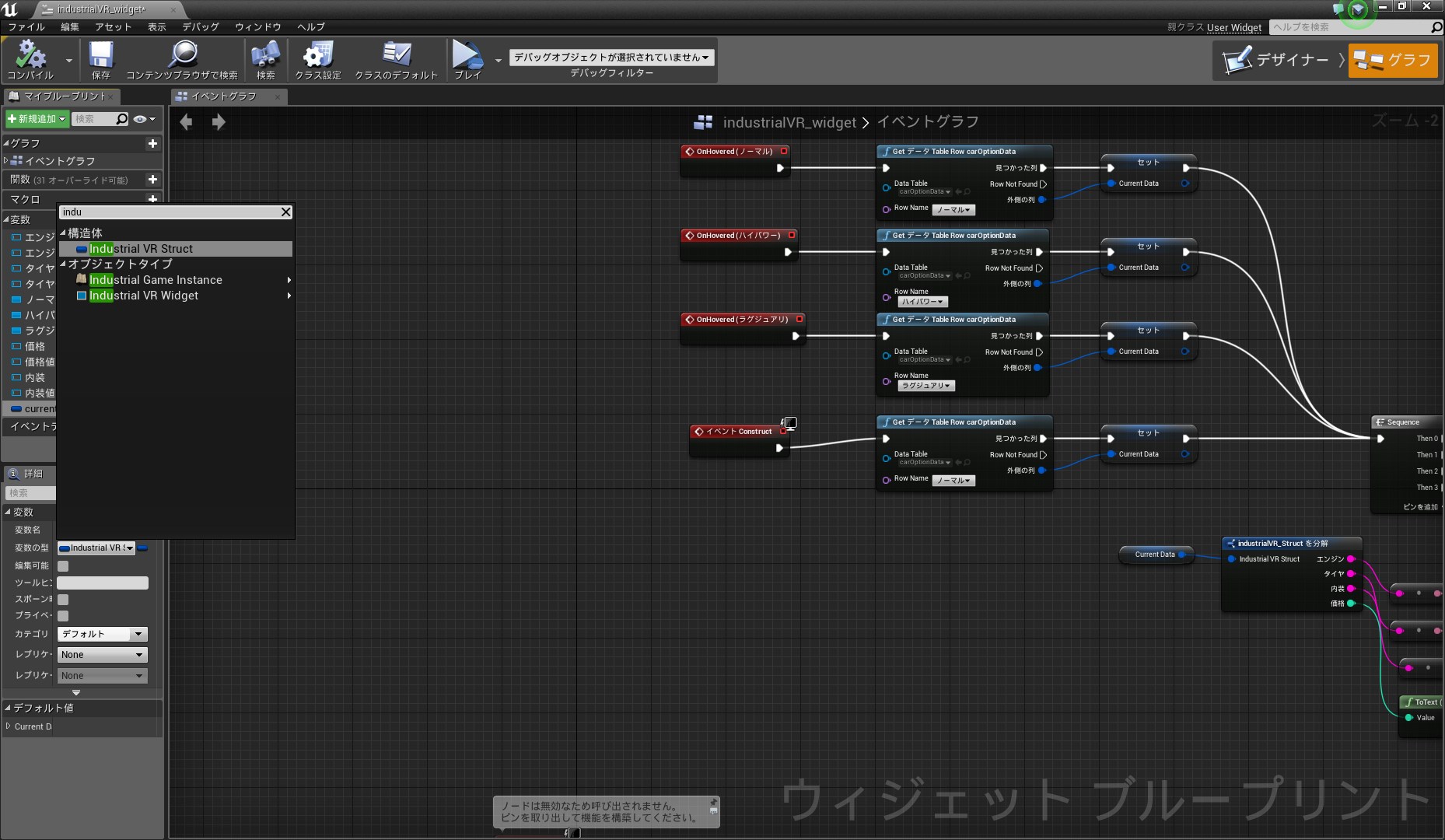The image size is (1445, 840).
Task: Select the industrialVR_Struct を分解 node header
Action: [x=1292, y=544]
